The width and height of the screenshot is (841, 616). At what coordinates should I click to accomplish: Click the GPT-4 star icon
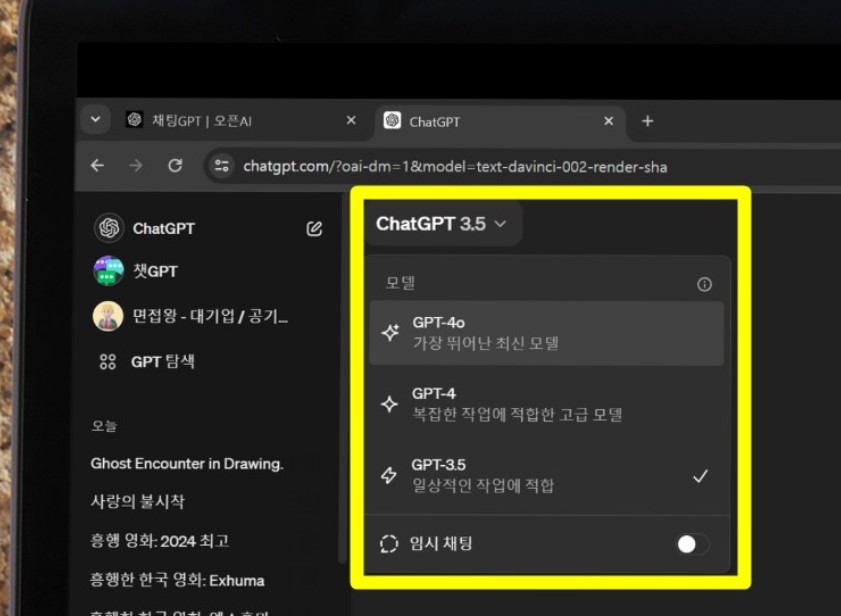(x=389, y=404)
